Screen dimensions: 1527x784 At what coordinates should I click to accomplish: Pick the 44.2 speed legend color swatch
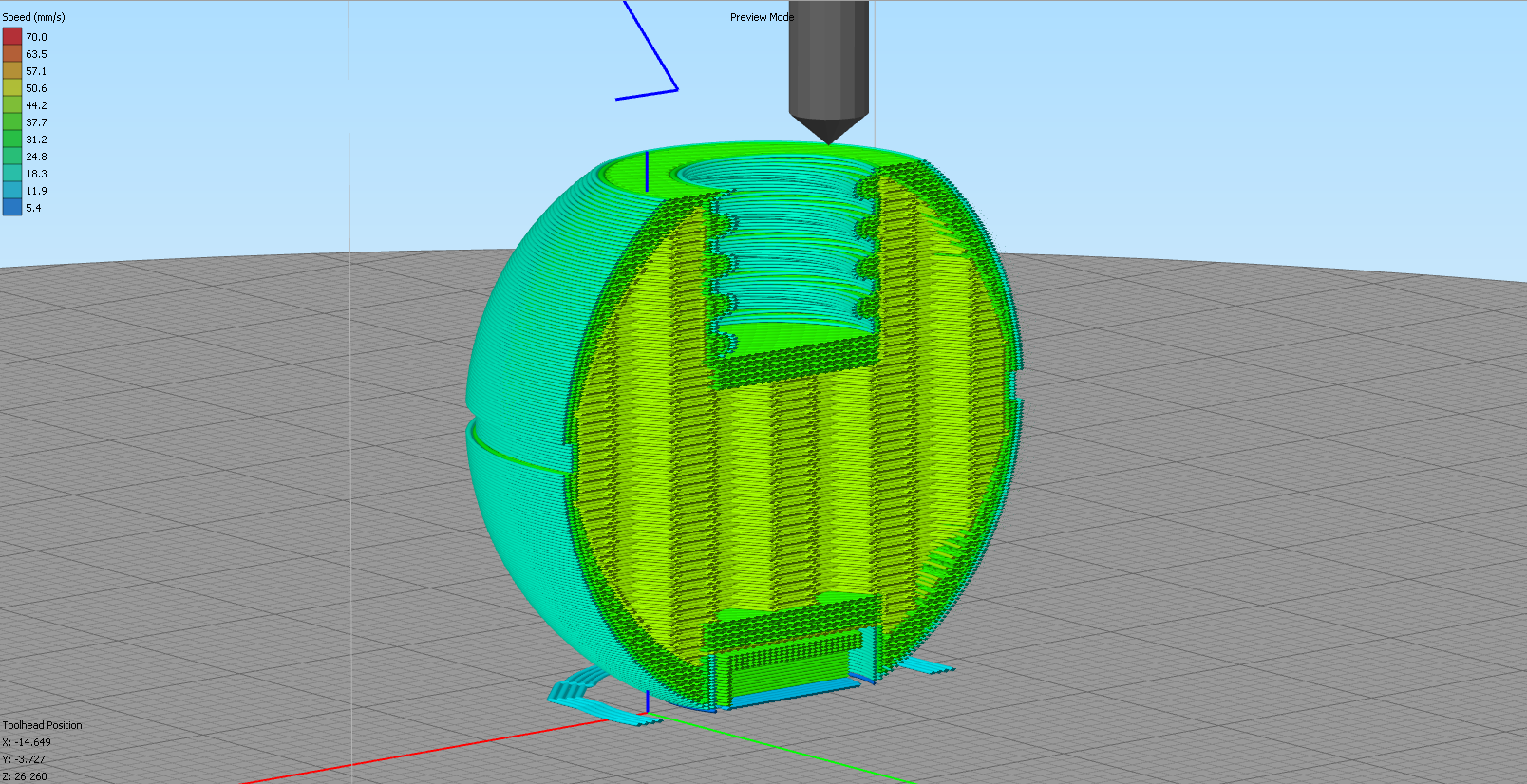[x=12, y=105]
